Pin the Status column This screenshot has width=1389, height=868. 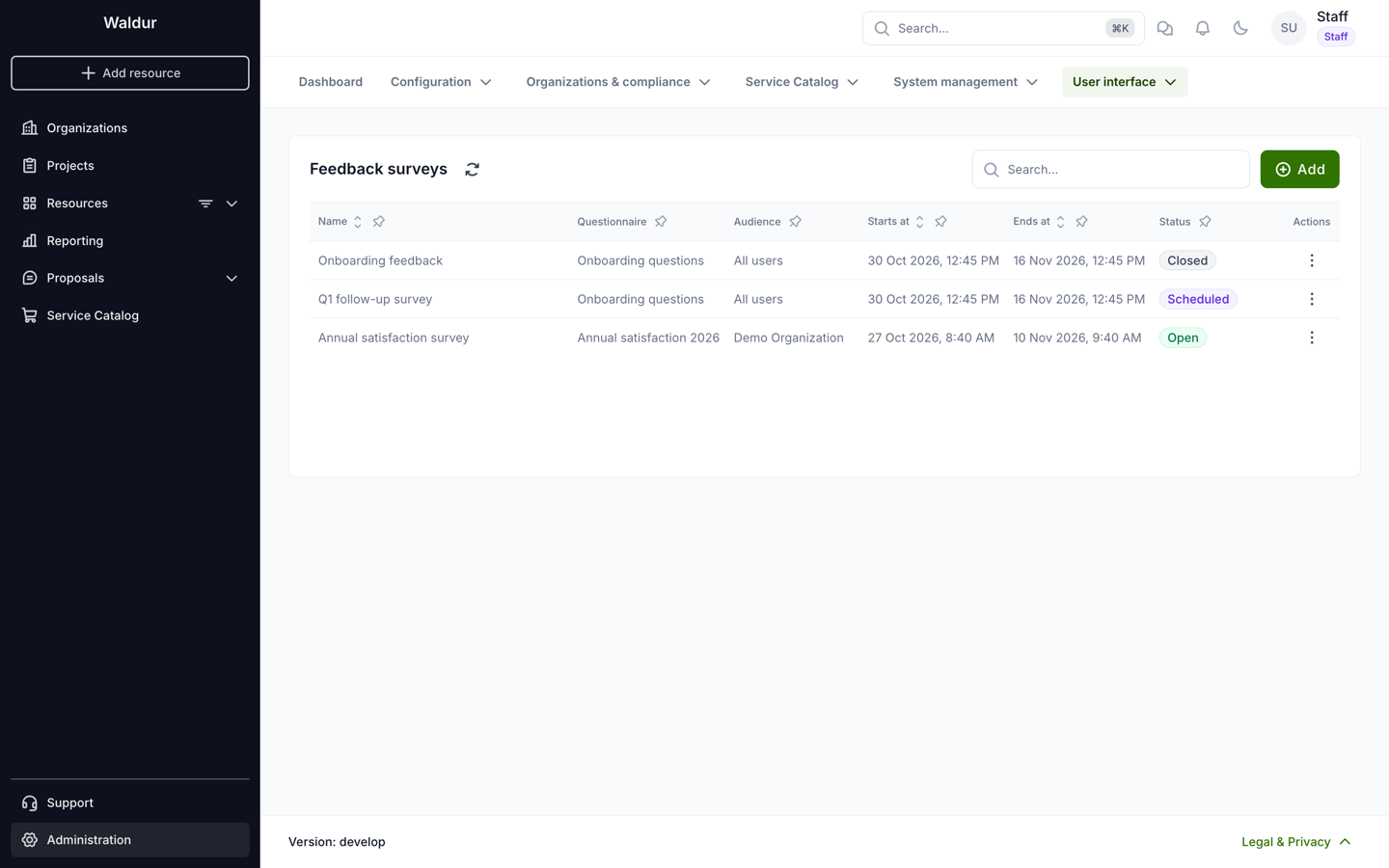[x=1206, y=222]
